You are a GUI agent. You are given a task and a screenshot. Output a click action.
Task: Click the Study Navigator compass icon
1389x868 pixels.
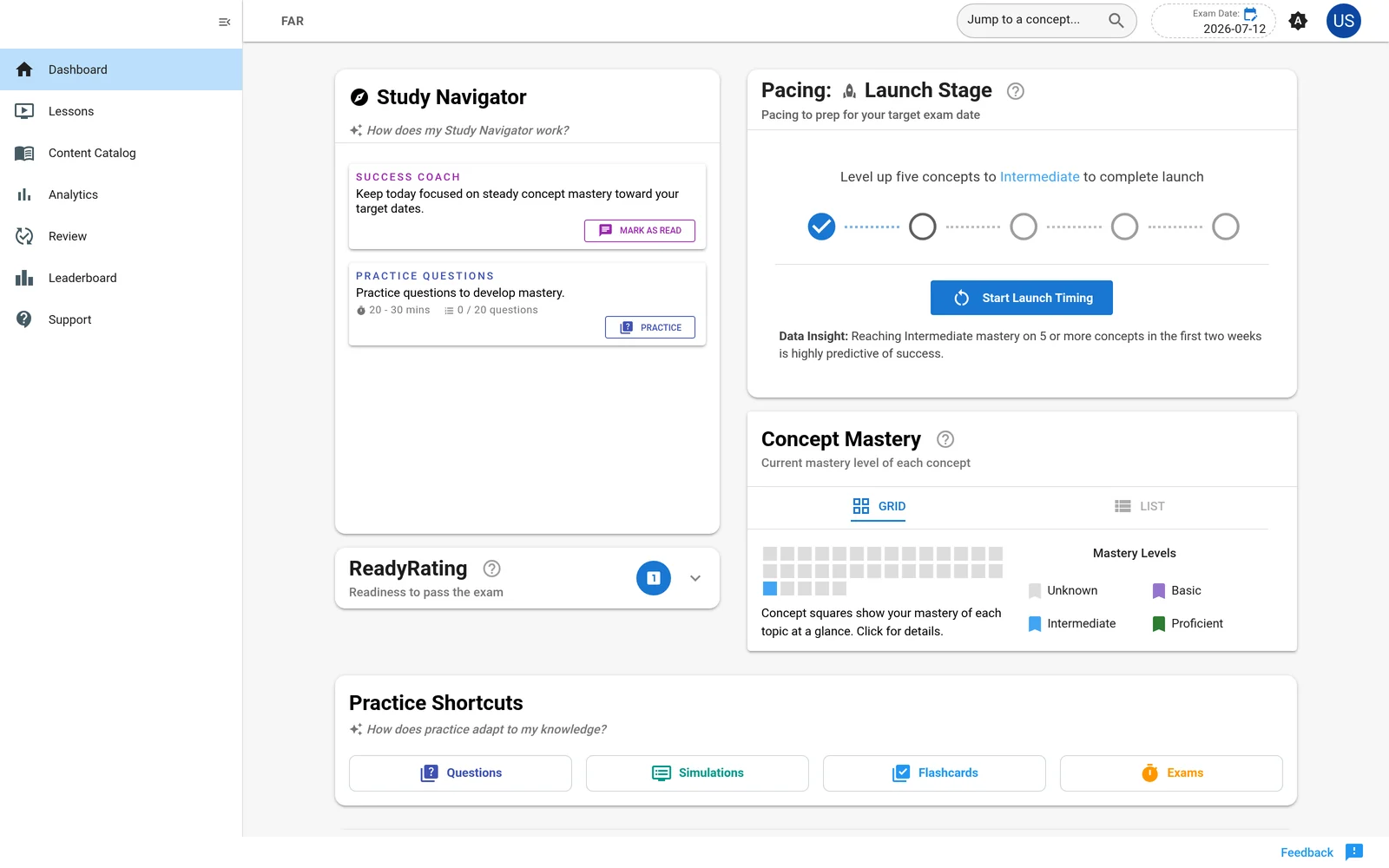(359, 97)
